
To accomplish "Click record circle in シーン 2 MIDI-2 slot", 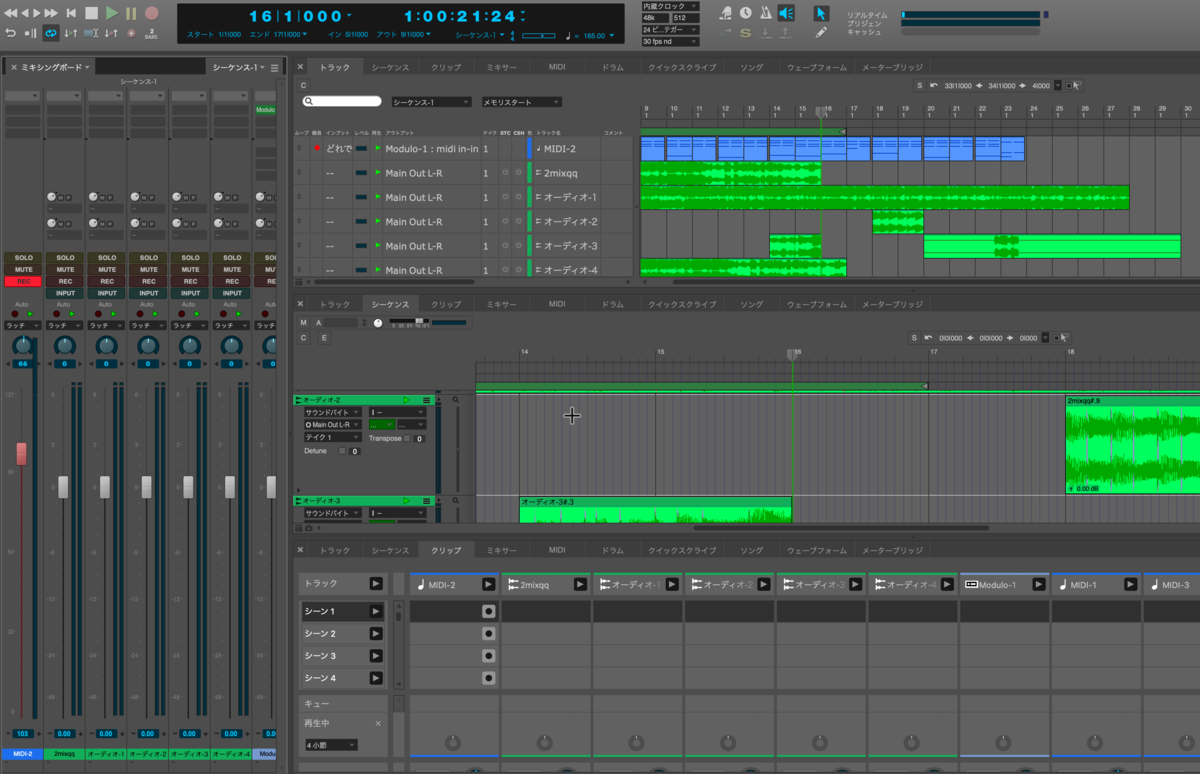I will [x=488, y=634].
